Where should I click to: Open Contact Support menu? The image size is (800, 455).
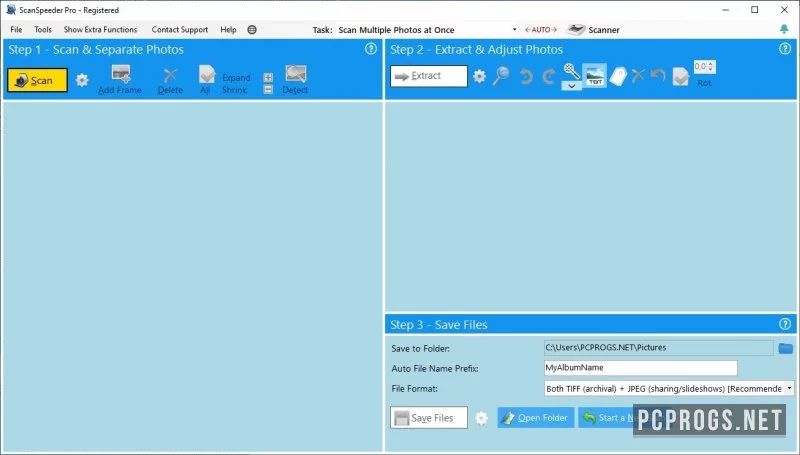click(x=180, y=30)
